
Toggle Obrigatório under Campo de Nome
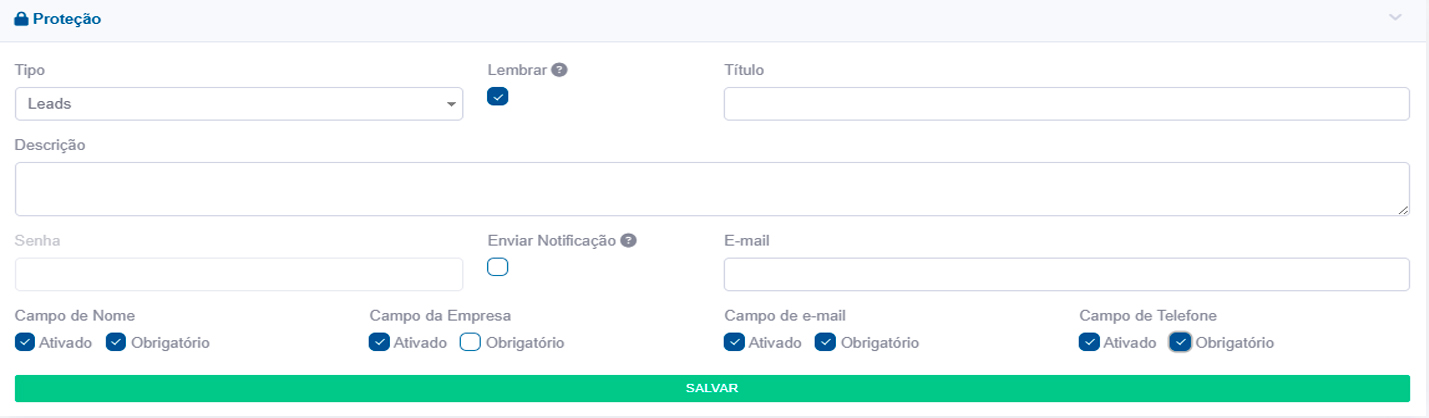pyautogui.click(x=116, y=343)
